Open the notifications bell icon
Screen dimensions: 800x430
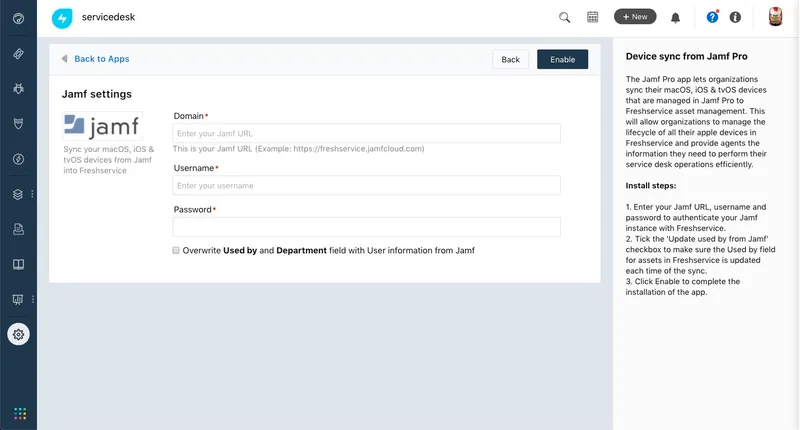pos(676,18)
